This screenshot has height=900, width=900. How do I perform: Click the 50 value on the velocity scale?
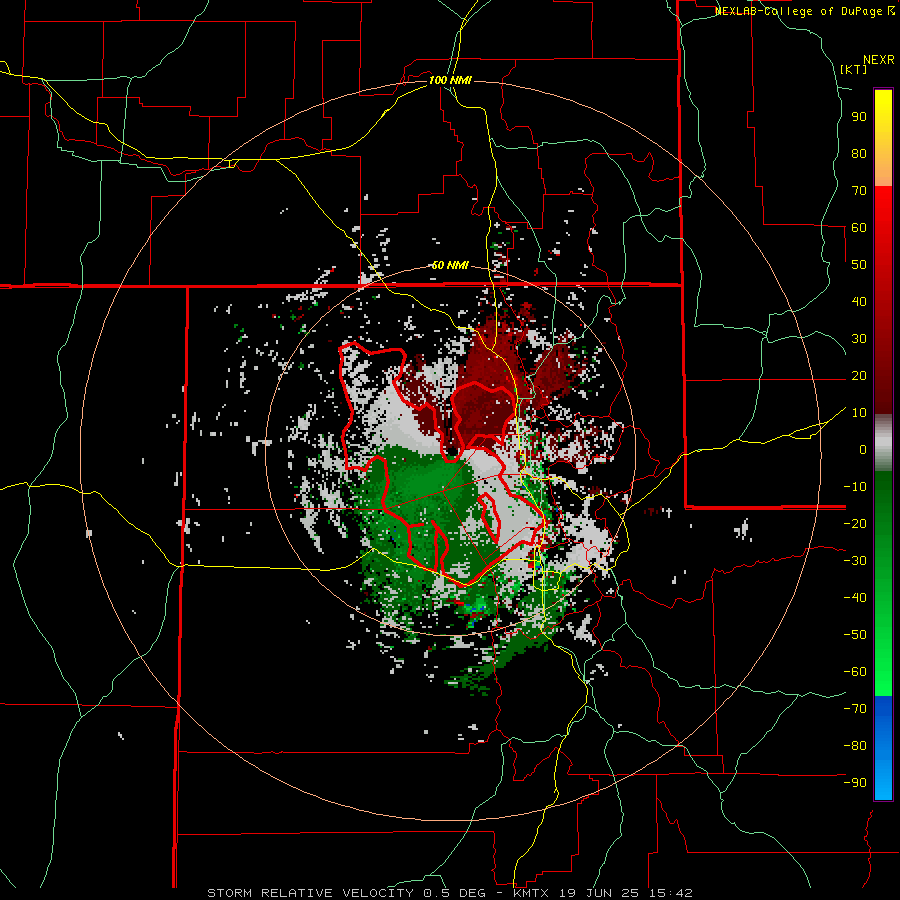pos(859,265)
